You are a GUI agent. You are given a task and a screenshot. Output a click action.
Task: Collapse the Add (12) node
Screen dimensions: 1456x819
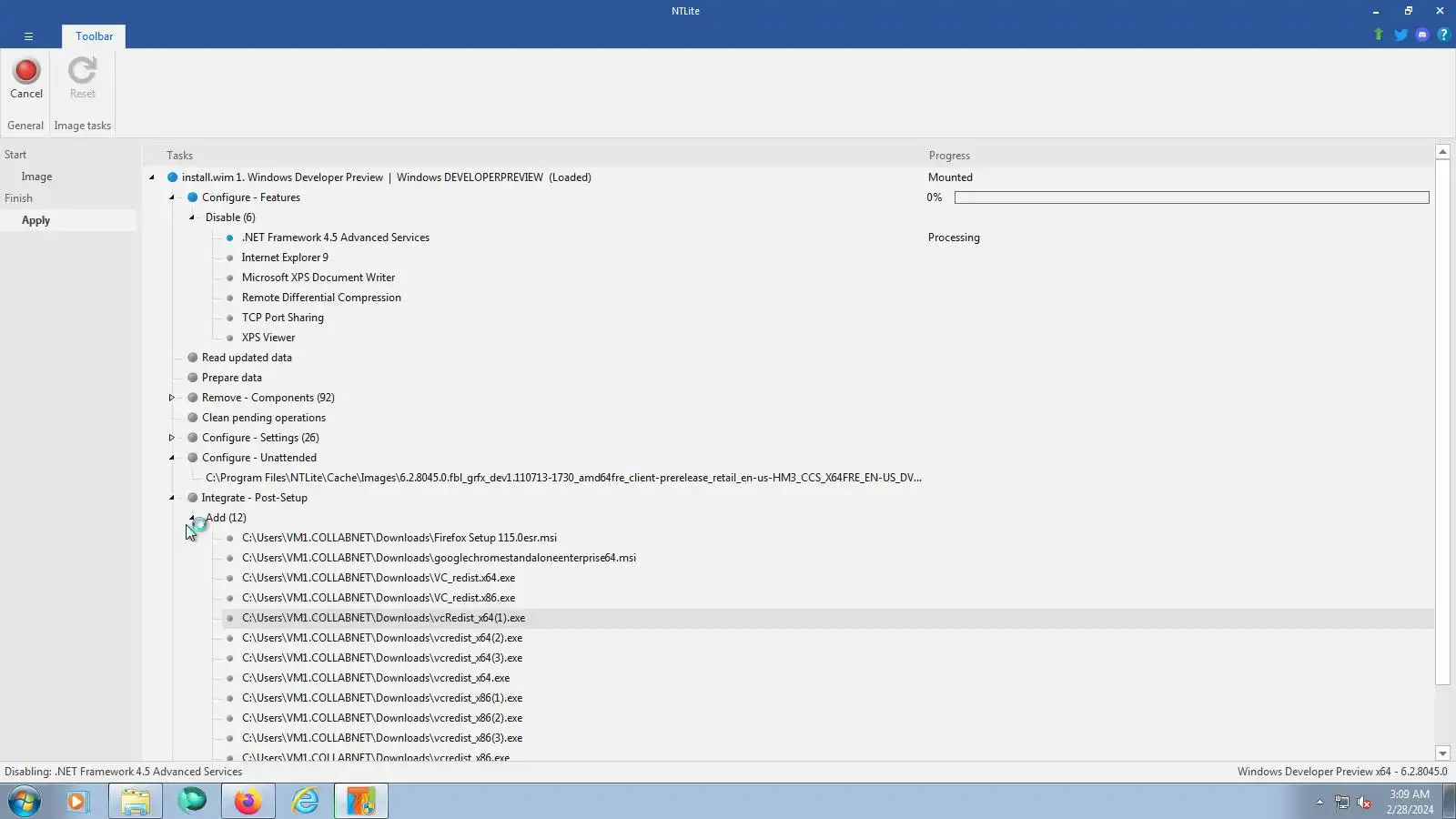[x=192, y=518]
